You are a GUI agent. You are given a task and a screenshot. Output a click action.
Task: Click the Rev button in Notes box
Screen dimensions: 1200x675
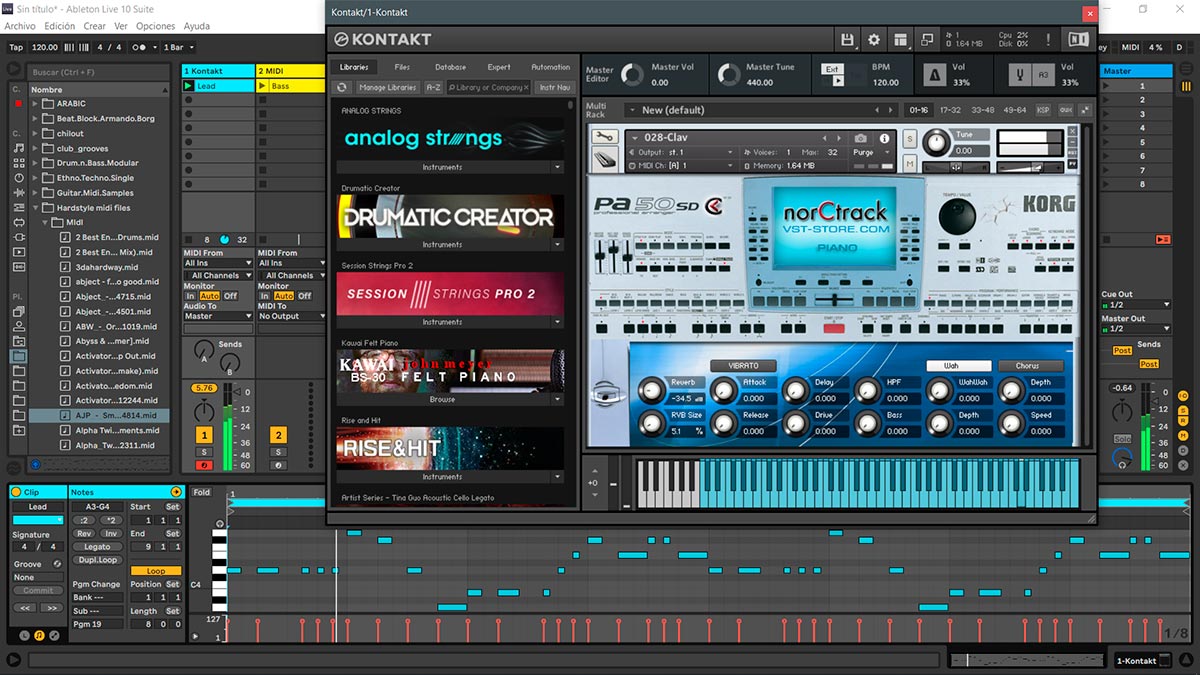click(84, 534)
